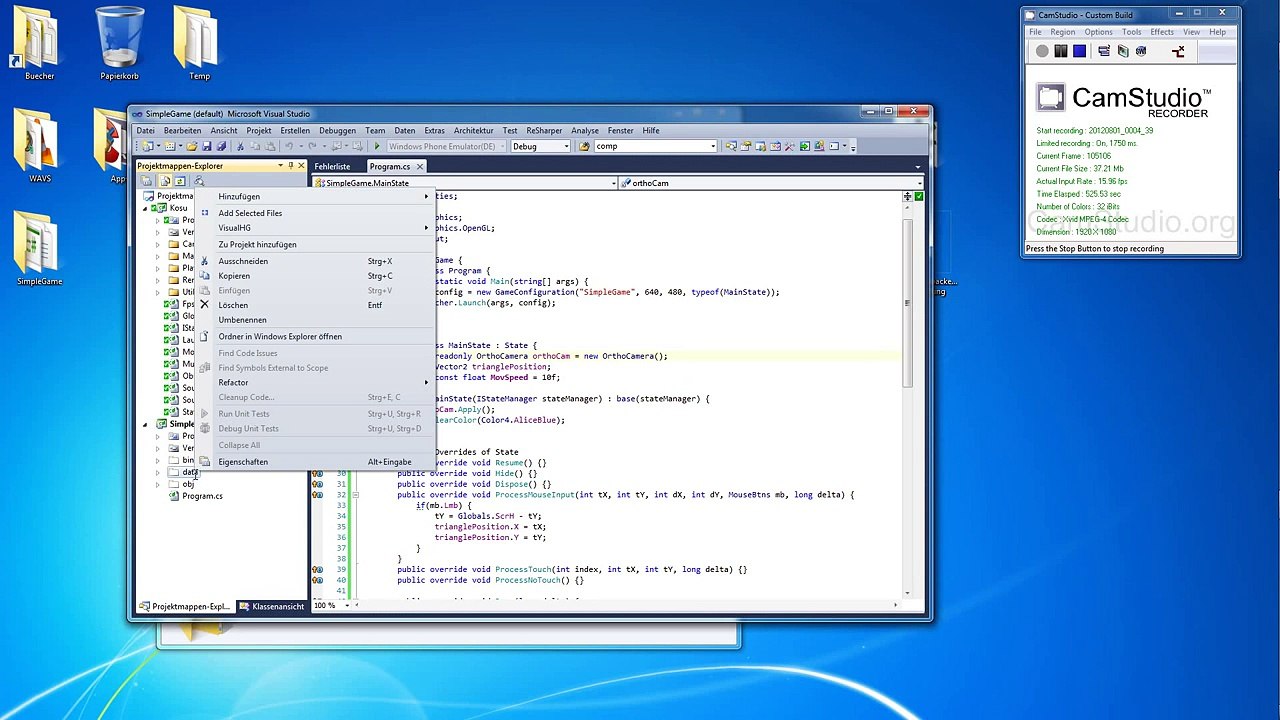Open the Papierkorb desktop icon
The width and height of the screenshot is (1280, 720).
(120, 43)
